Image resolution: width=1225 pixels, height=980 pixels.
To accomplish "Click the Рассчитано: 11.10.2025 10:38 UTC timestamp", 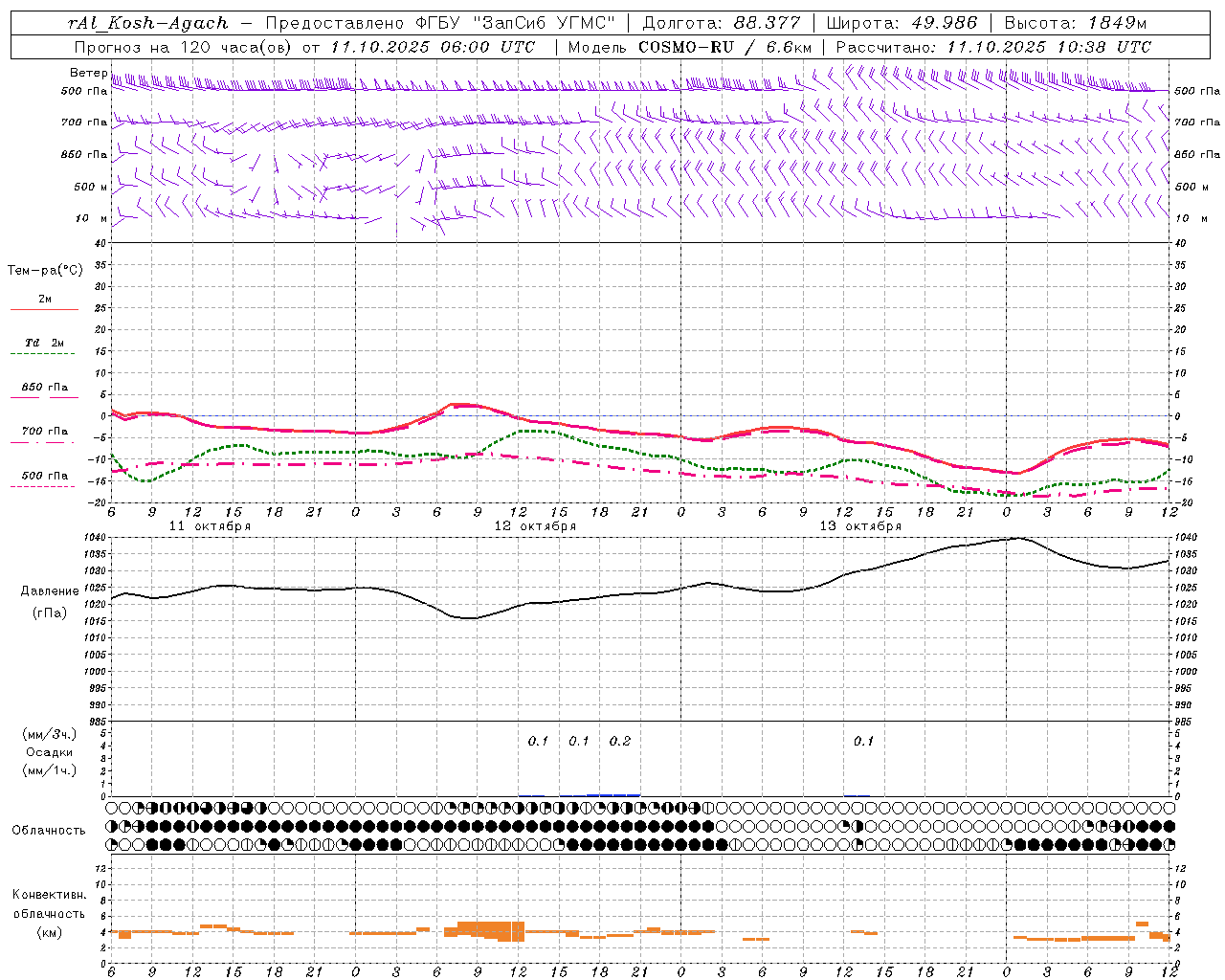I will tap(993, 47).
